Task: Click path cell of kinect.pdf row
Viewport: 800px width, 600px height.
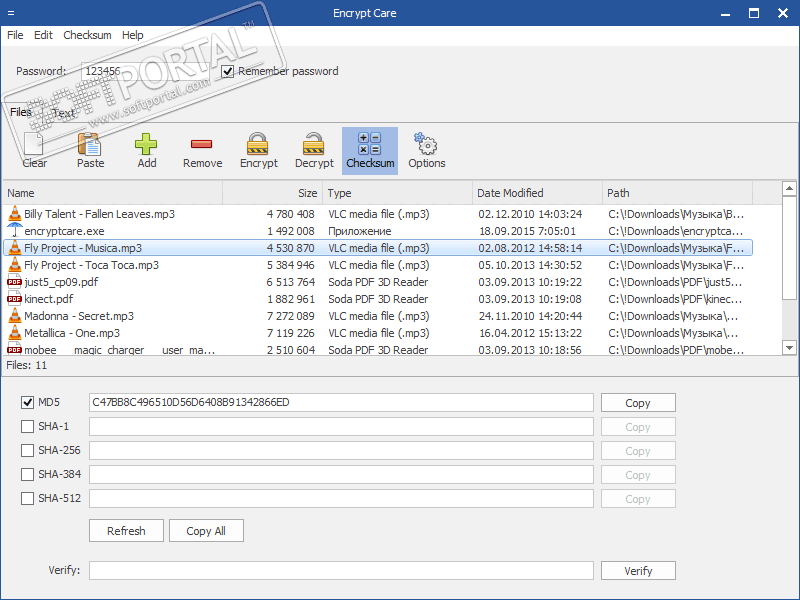Action: click(x=675, y=298)
